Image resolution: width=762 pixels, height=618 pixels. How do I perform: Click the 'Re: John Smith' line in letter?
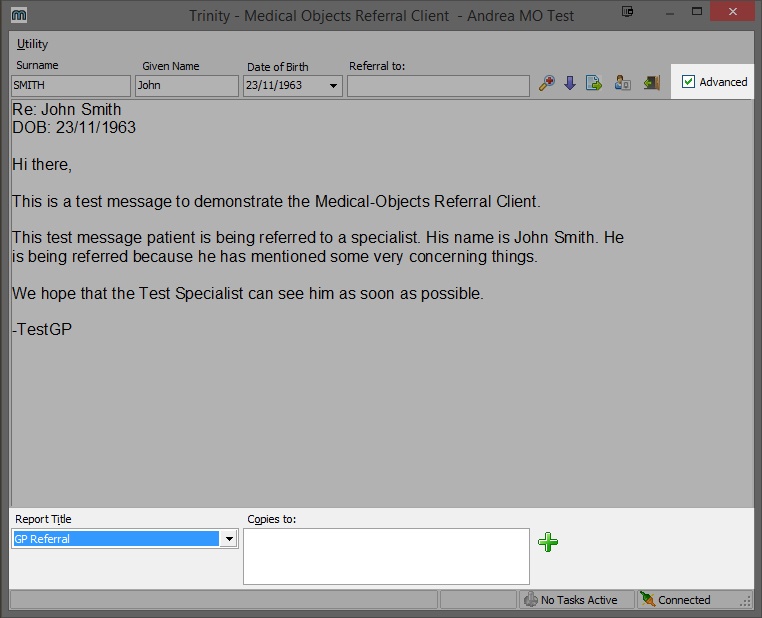point(67,109)
